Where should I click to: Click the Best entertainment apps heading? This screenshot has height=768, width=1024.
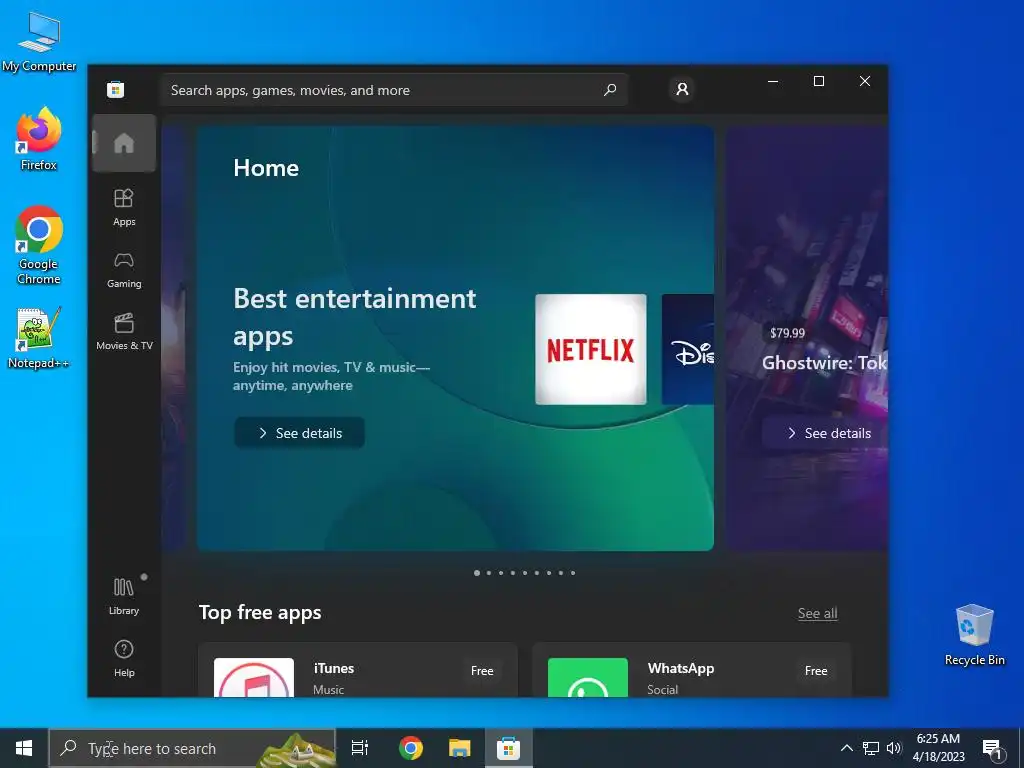pos(355,317)
